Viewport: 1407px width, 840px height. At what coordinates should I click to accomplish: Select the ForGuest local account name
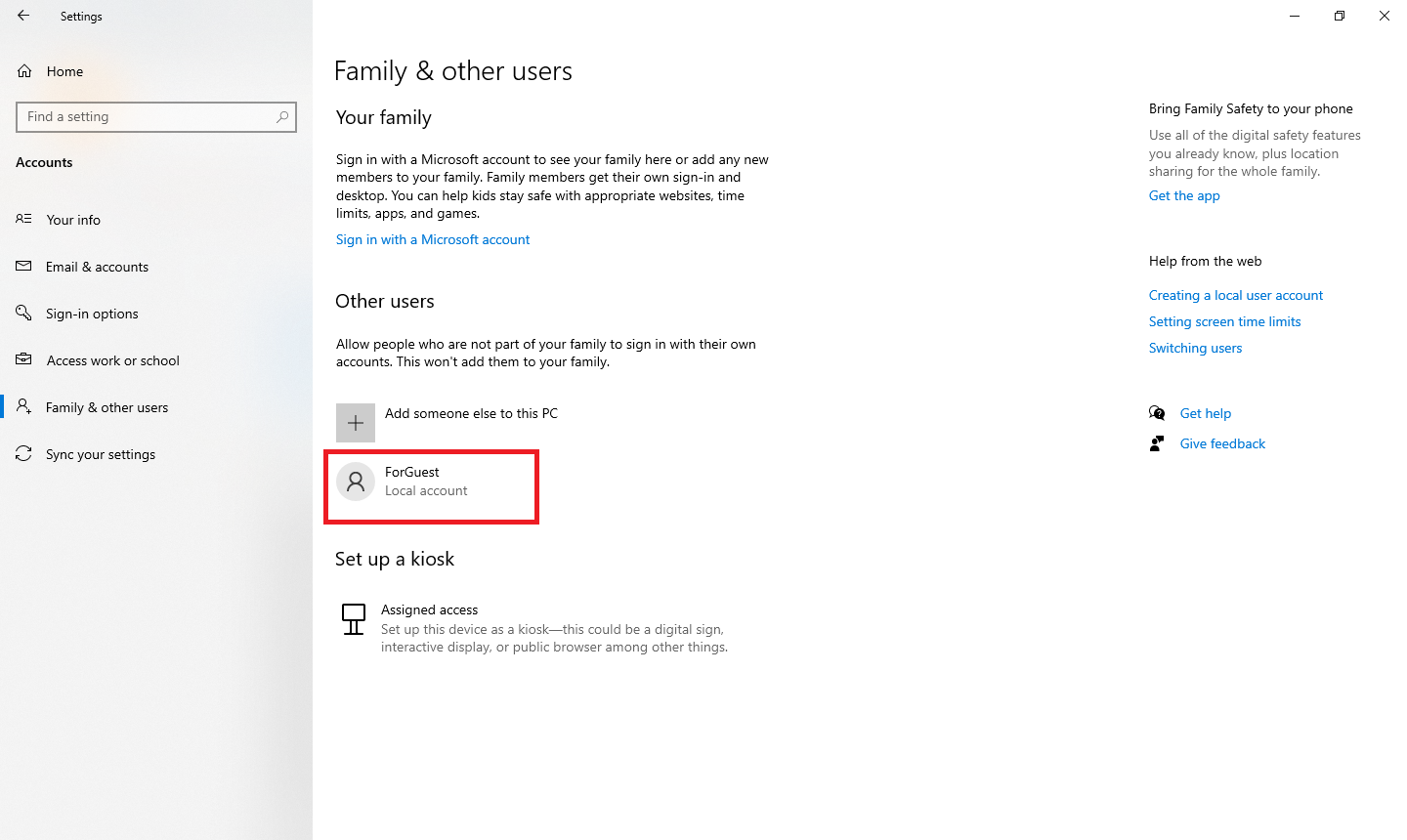412,472
